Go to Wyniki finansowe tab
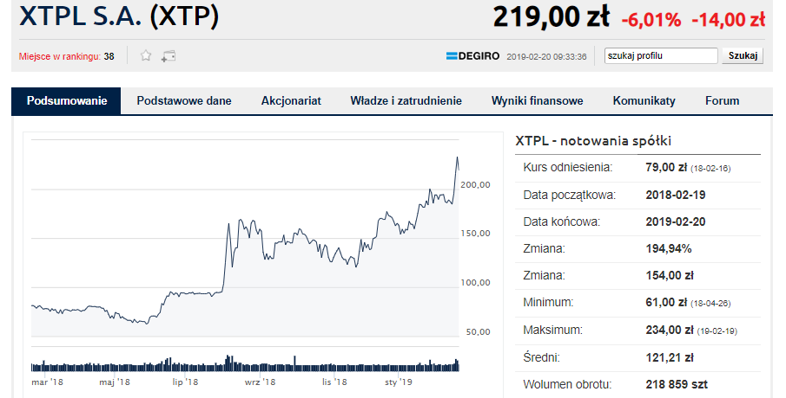 tap(537, 101)
